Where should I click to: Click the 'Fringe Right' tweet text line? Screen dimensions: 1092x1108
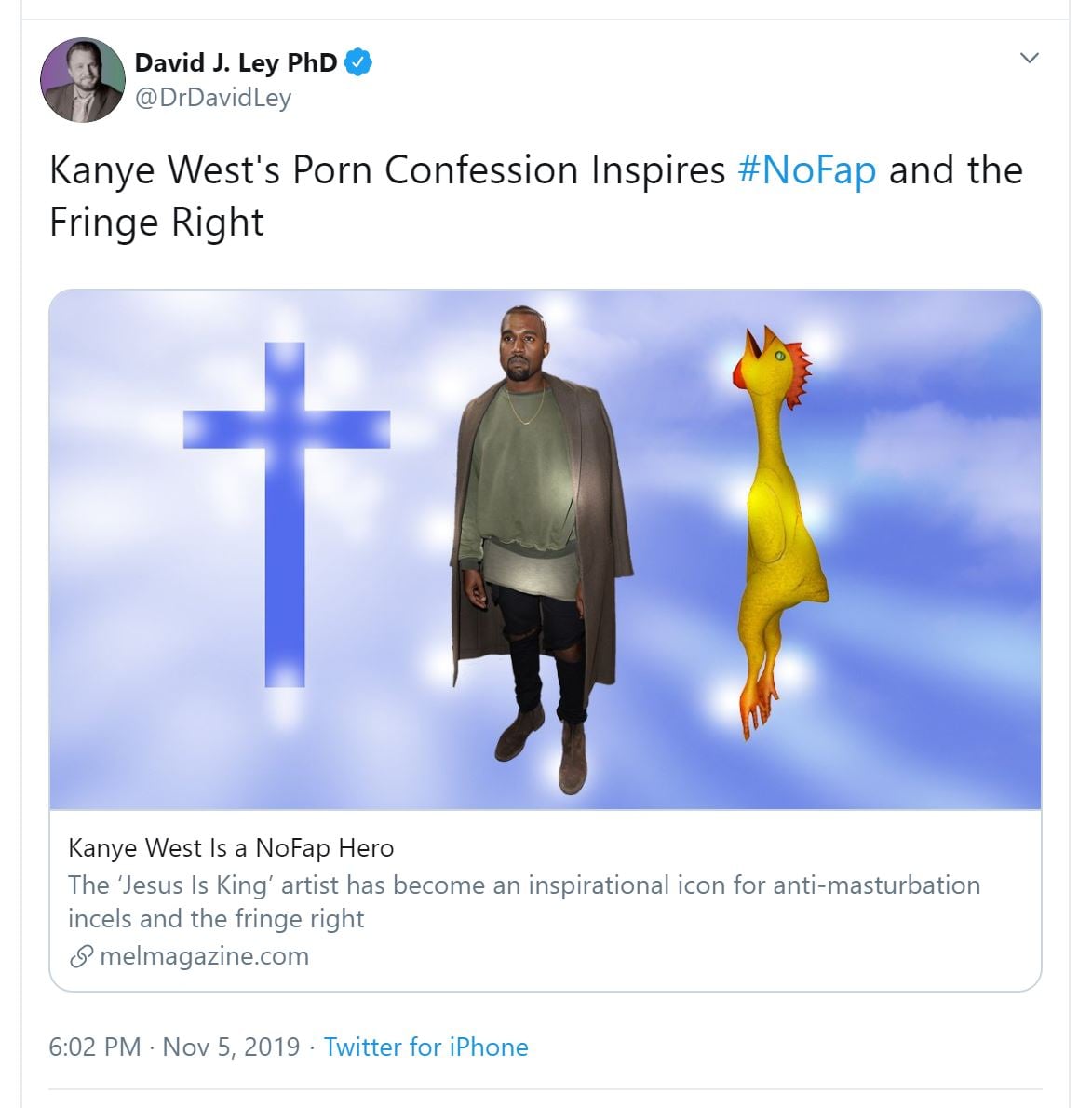coord(156,223)
